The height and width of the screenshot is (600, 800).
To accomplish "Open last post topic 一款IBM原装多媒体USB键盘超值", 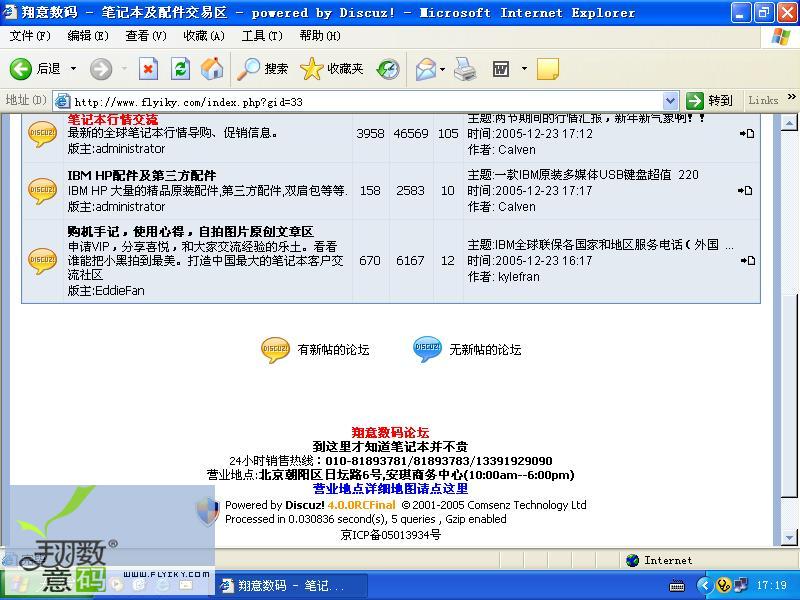I will [x=596, y=175].
